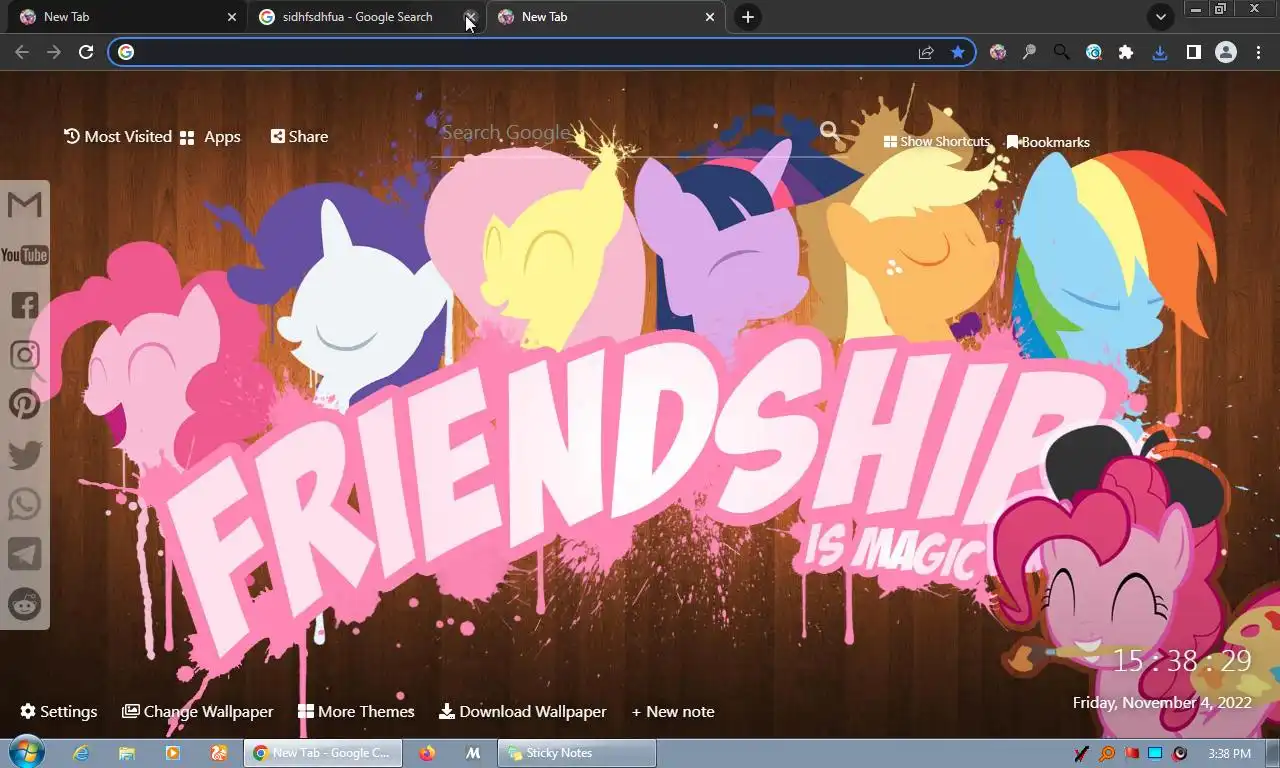Open new tab Settings
This screenshot has height=768, width=1280.
pyautogui.click(x=59, y=712)
